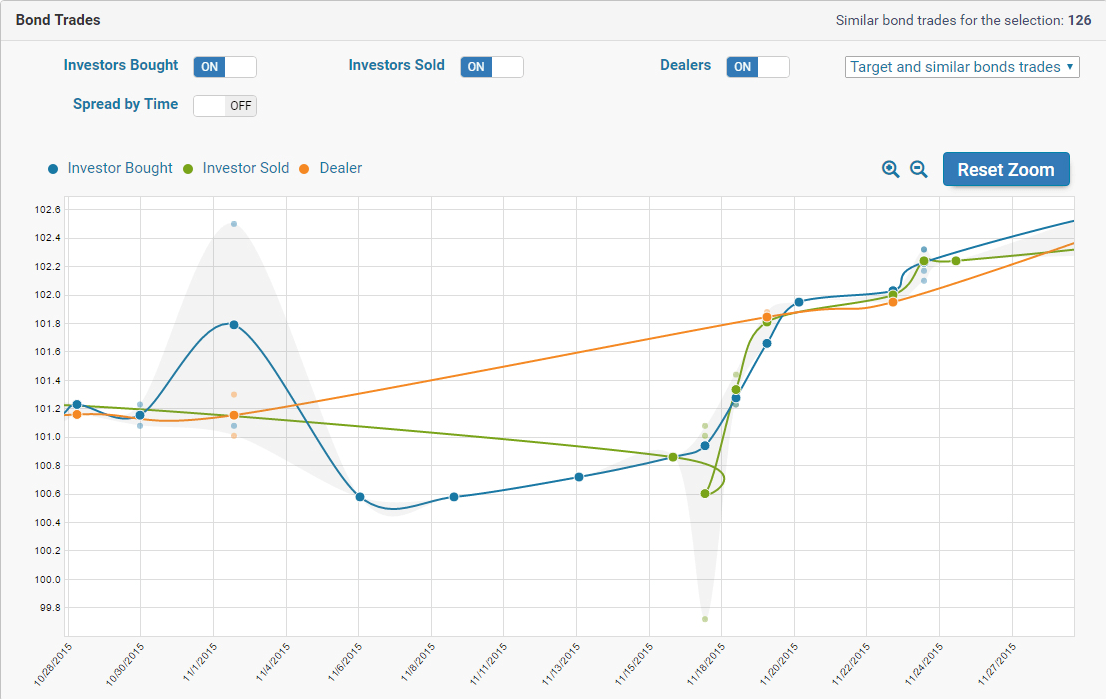Click the last Investor Sold point after 11/24/2015
The image size is (1106, 699).
tap(956, 261)
